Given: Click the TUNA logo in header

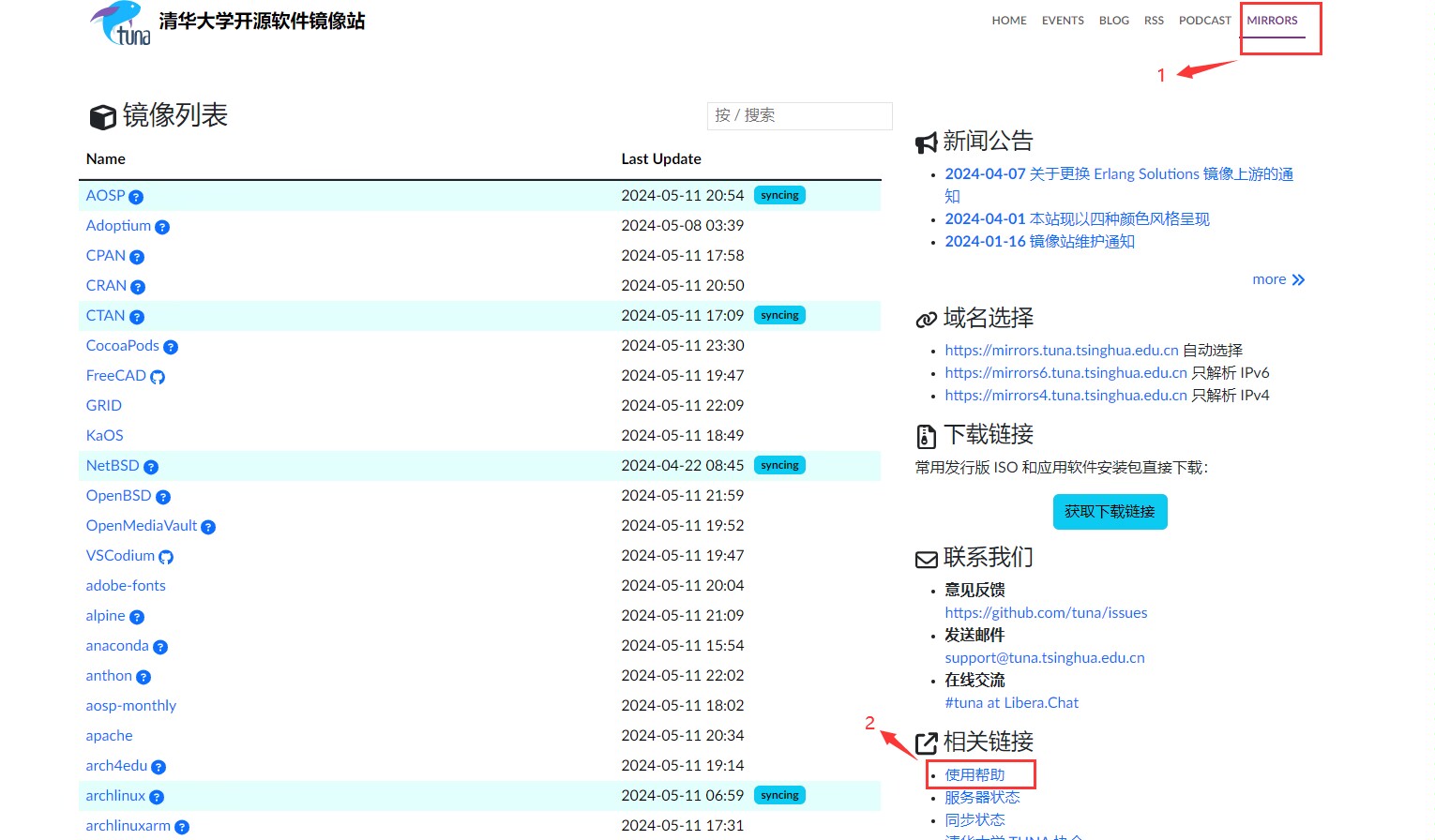Looking at the screenshot, I should click(120, 23).
